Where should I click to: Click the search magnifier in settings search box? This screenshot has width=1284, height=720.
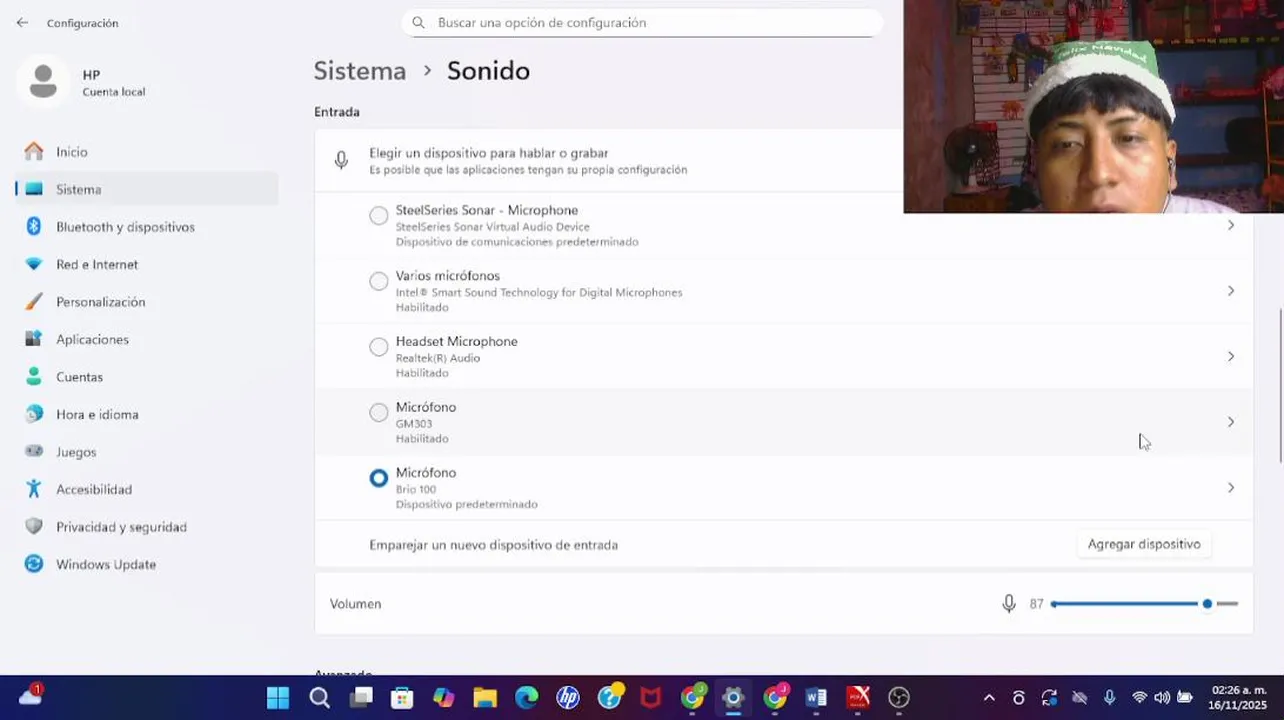(418, 22)
